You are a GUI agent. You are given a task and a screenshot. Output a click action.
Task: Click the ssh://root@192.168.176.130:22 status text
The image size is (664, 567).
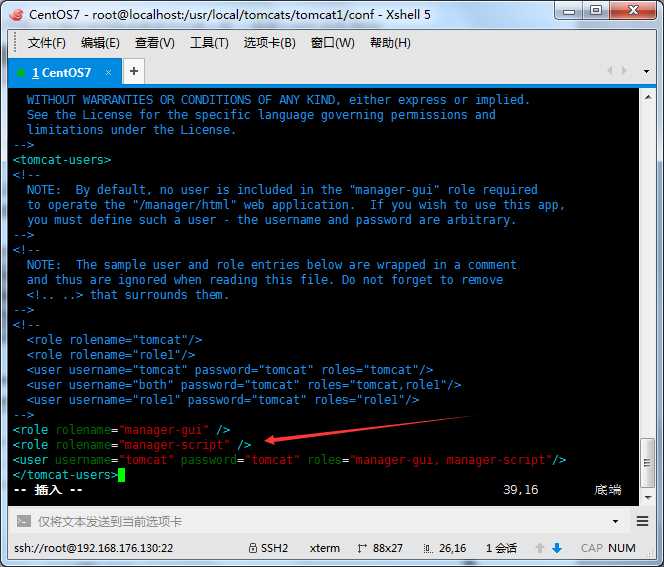point(94,548)
